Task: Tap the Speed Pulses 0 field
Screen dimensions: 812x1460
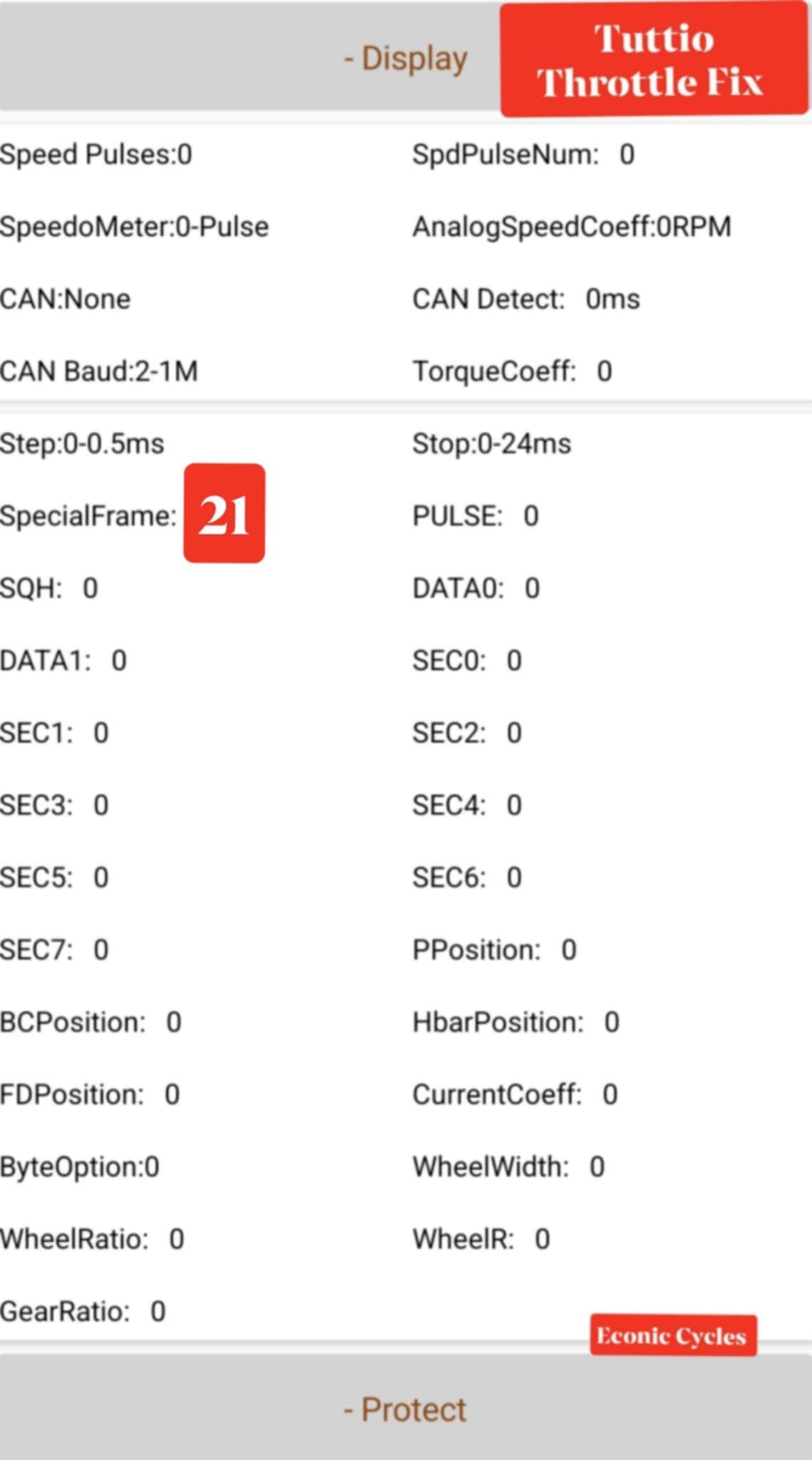Action: click(x=96, y=155)
